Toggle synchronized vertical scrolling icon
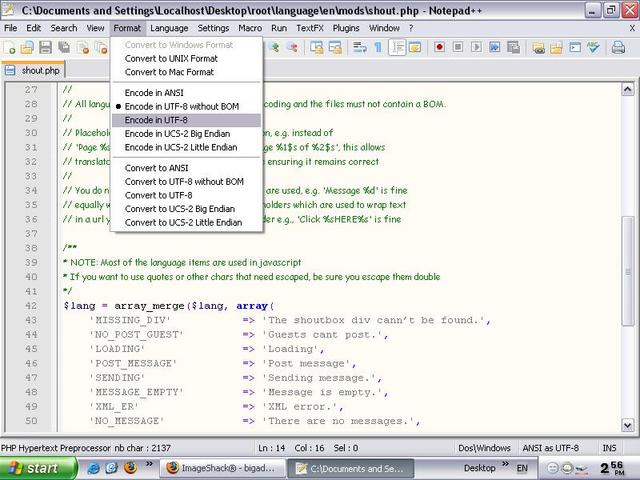The width and height of the screenshot is (640, 480). click(x=316, y=48)
